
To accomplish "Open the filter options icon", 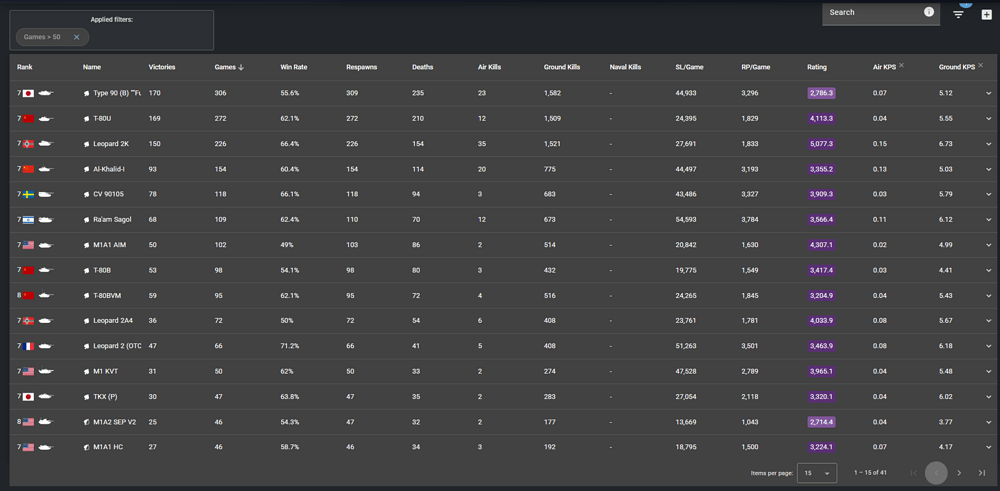I will click(x=958, y=14).
